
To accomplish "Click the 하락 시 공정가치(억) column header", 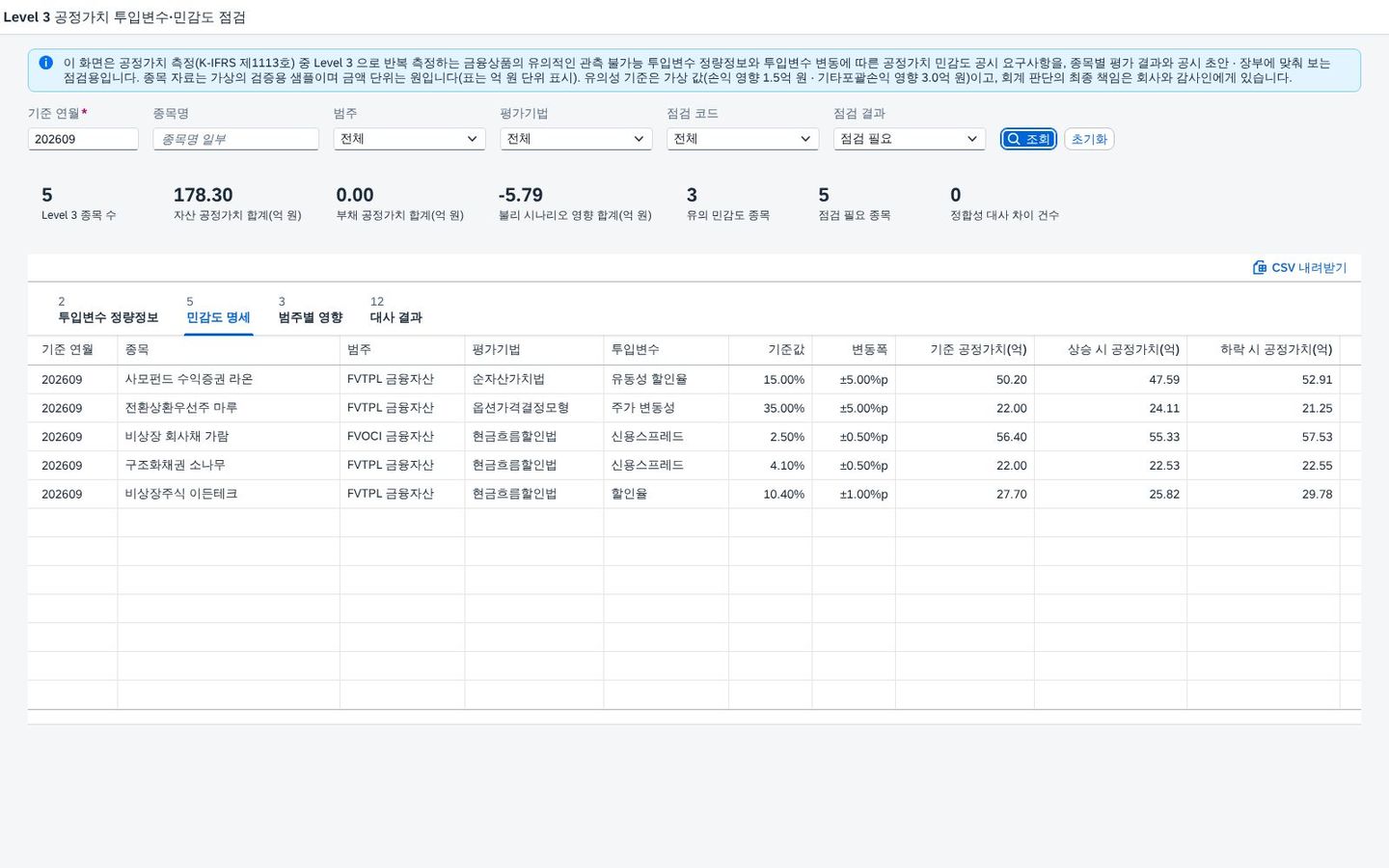I will pyautogui.click(x=1264, y=350).
